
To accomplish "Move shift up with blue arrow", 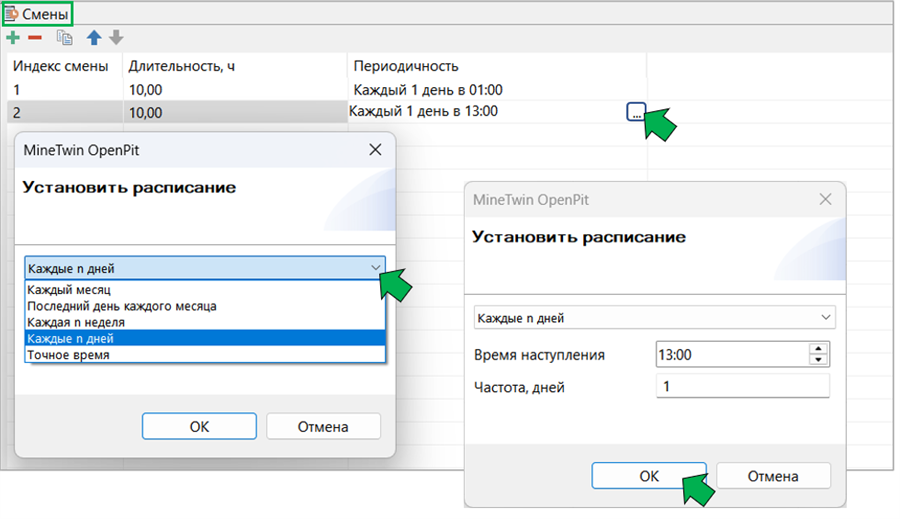I will click(x=94, y=38).
